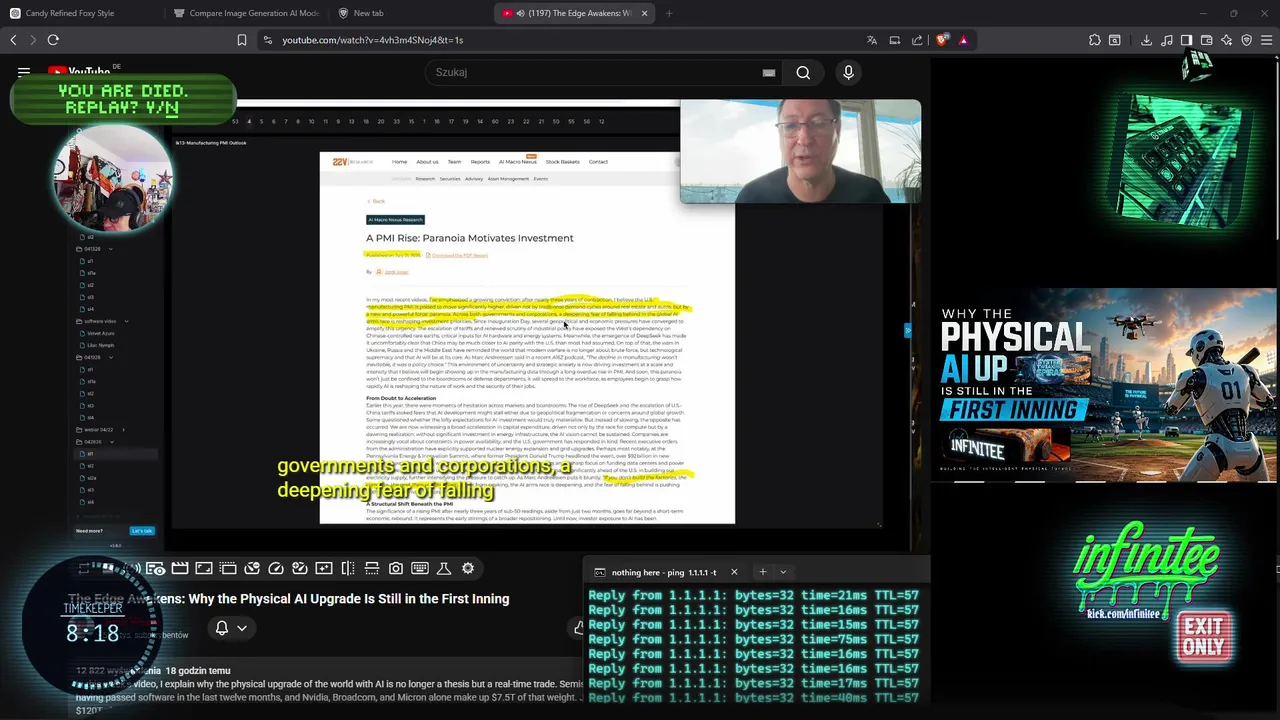Click the Brave translate page icon
This screenshot has height=720, width=1280.
pos(872,40)
